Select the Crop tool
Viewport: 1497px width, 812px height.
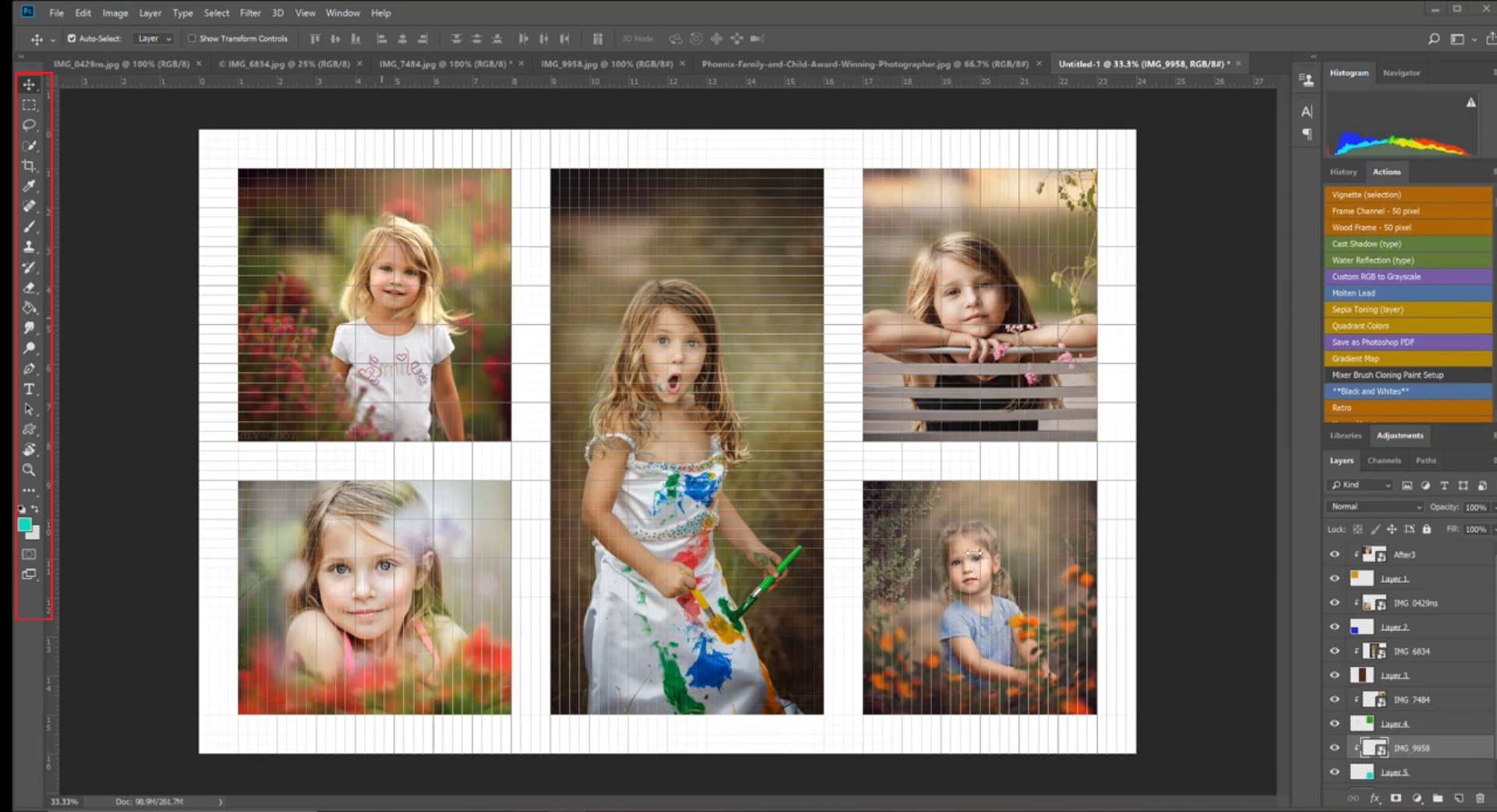29,165
